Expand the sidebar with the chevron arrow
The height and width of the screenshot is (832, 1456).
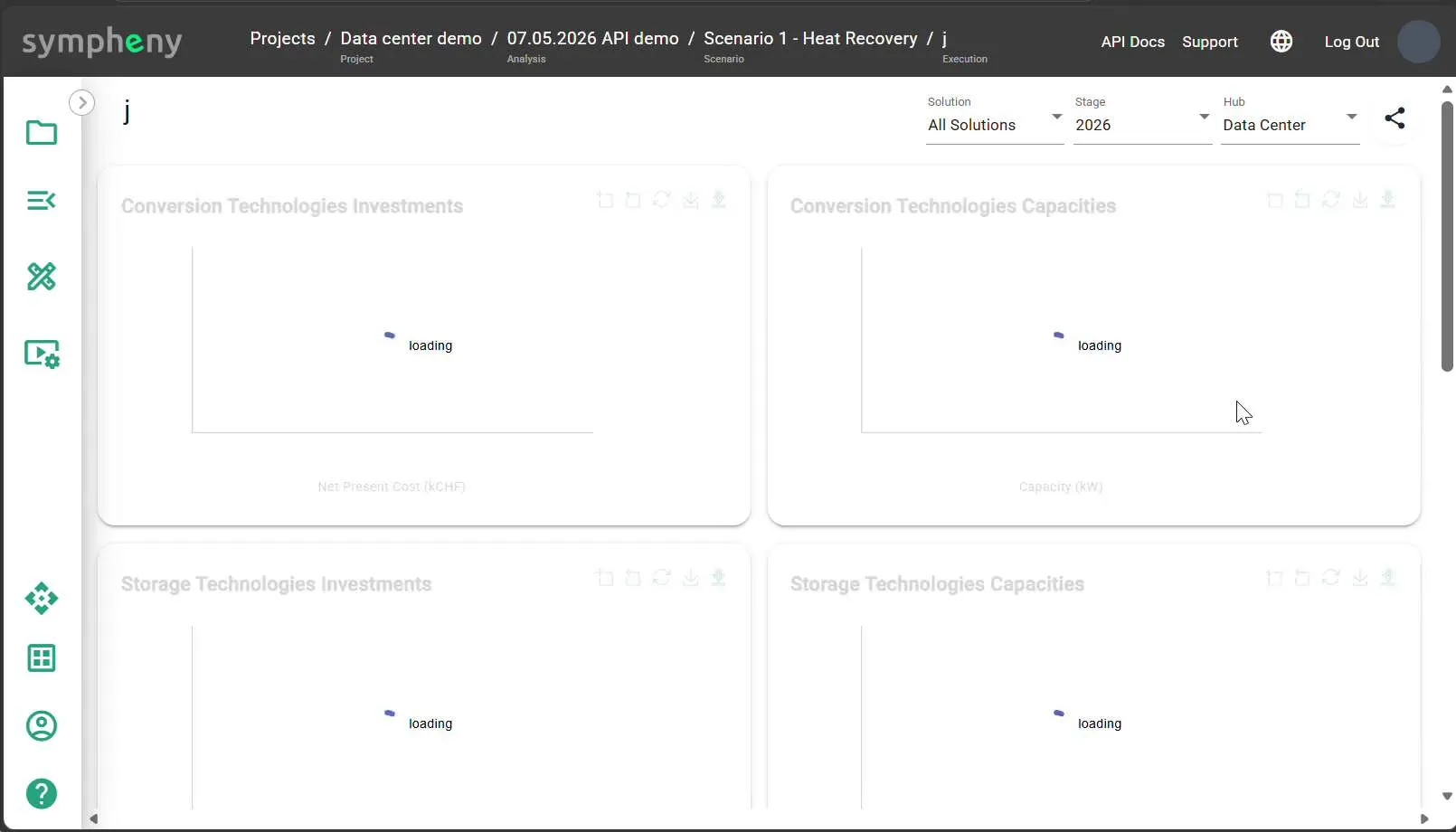pos(82,102)
